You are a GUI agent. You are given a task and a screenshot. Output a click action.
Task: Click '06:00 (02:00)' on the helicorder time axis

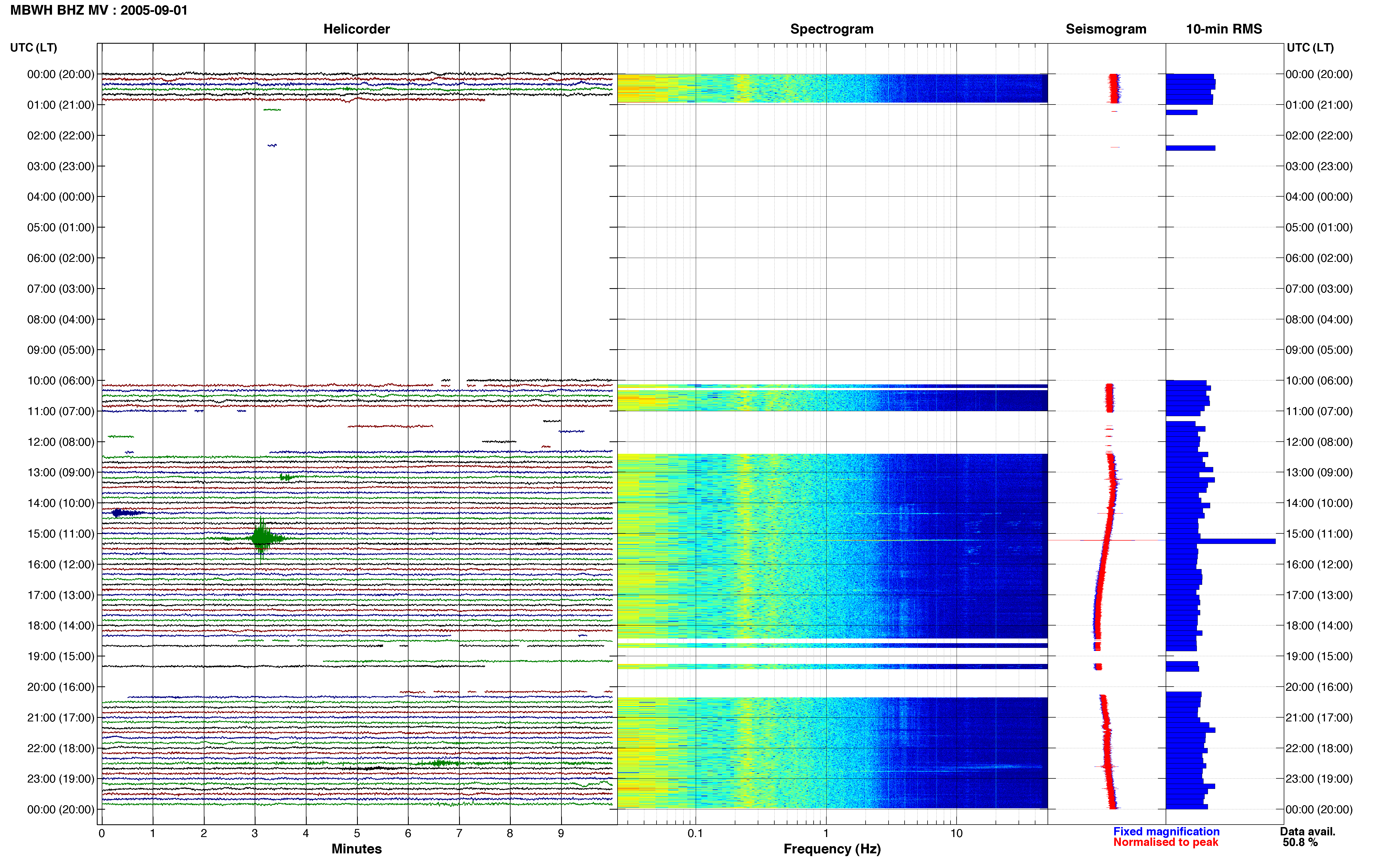coord(61,258)
